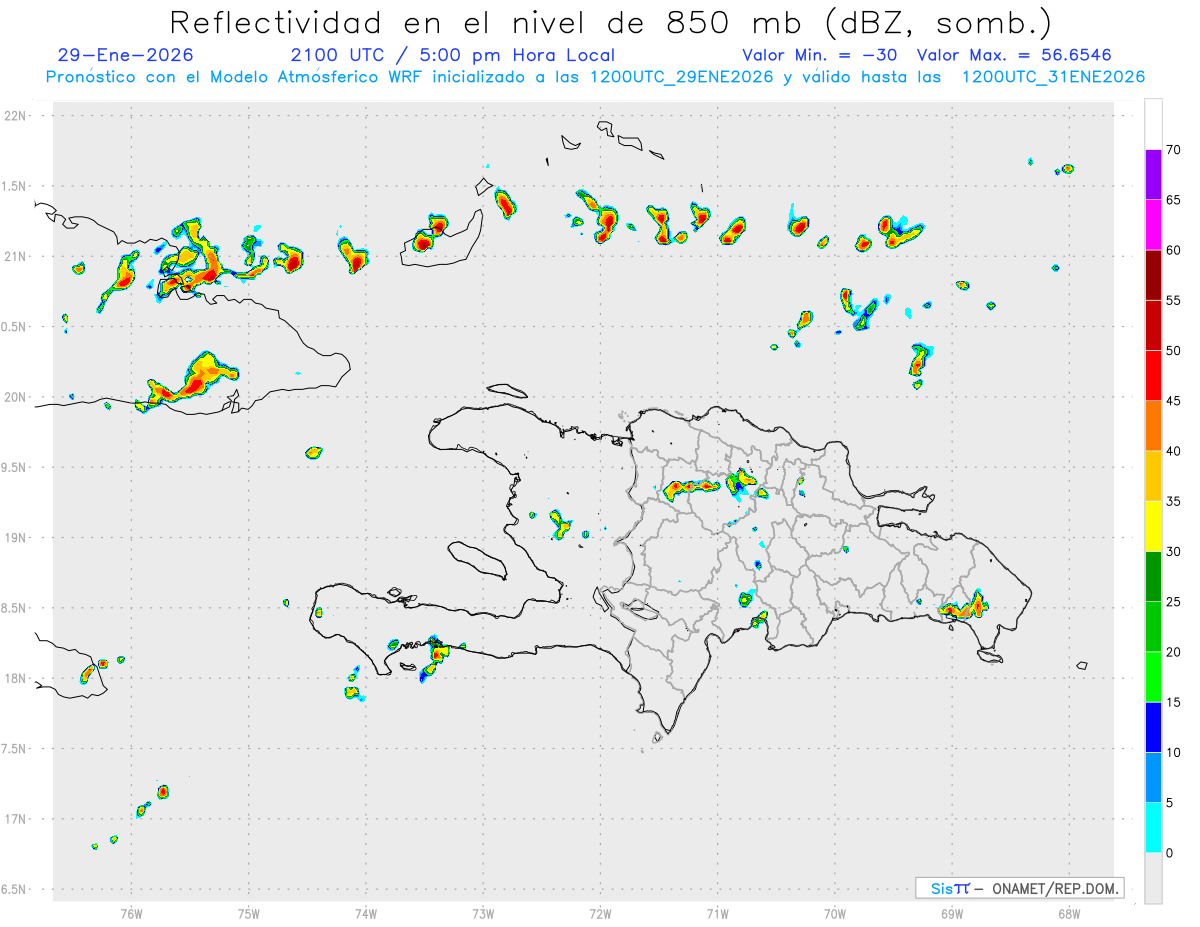The width and height of the screenshot is (1200, 927).
Task: Click the '17N' latitude label
Action: tap(17, 819)
